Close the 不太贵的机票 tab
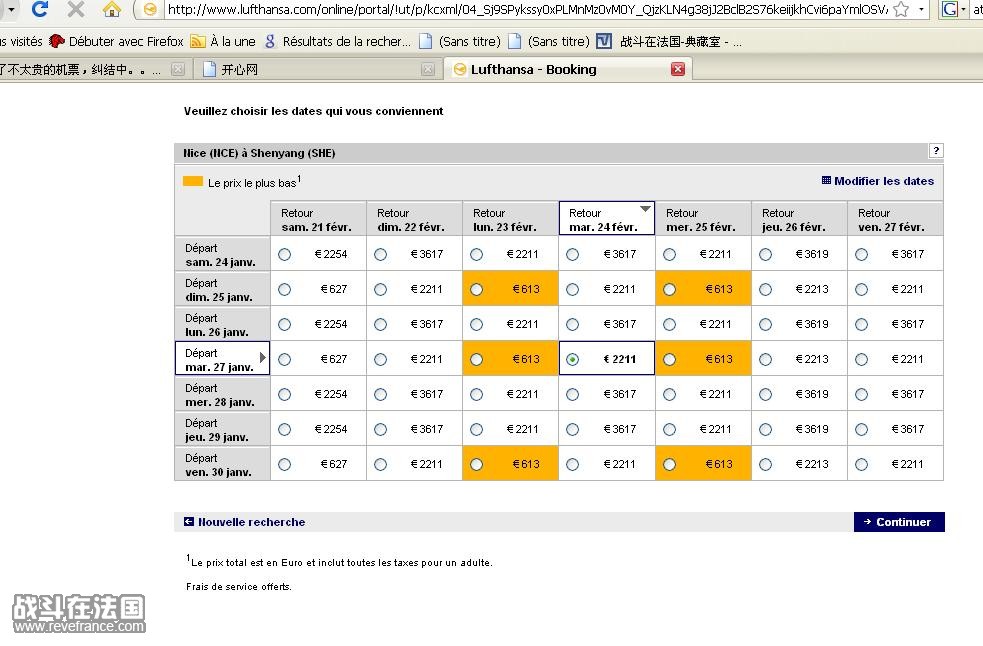Viewport: 983px width, 646px height. (x=178, y=69)
